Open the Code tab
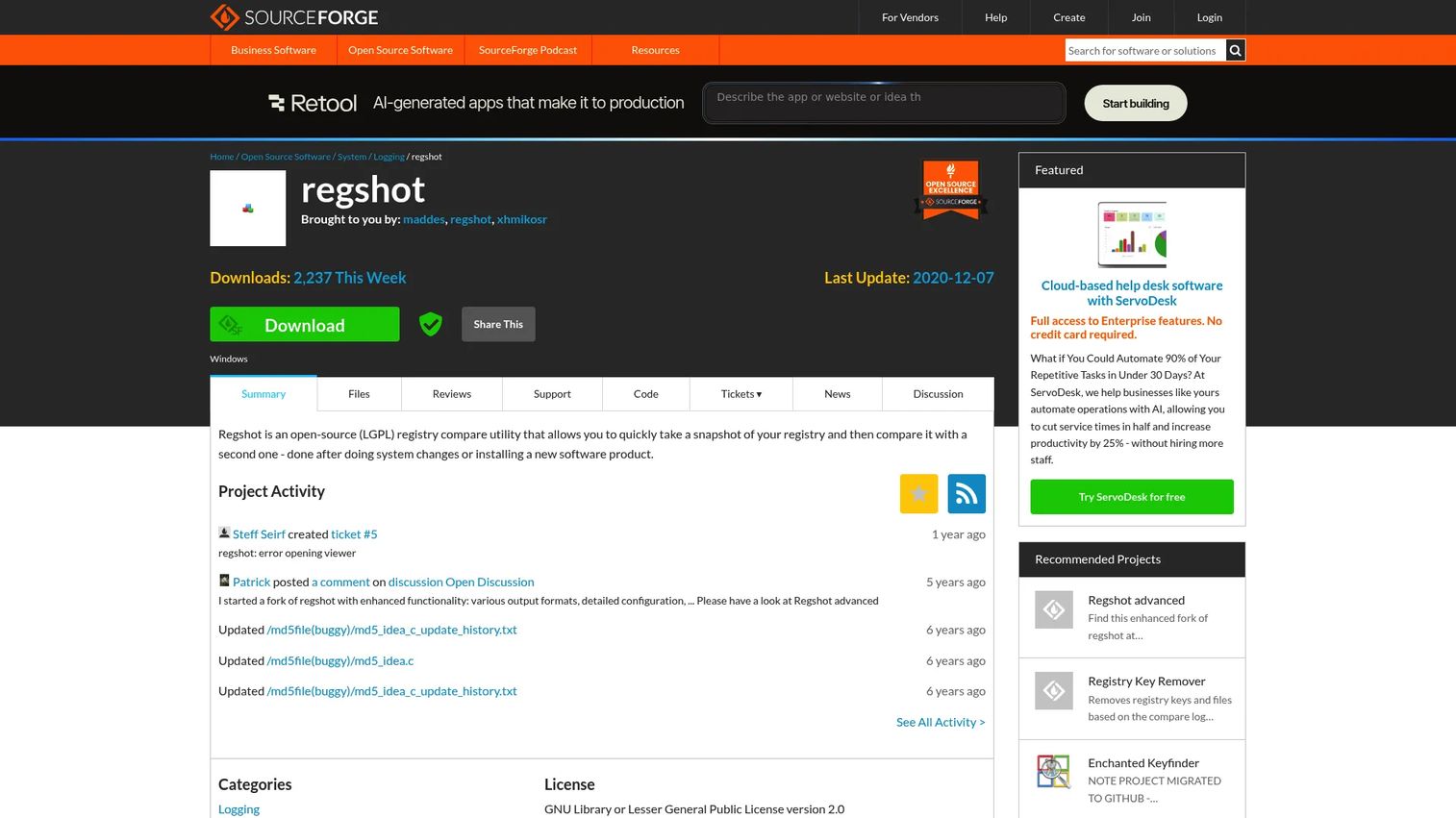 click(x=646, y=394)
